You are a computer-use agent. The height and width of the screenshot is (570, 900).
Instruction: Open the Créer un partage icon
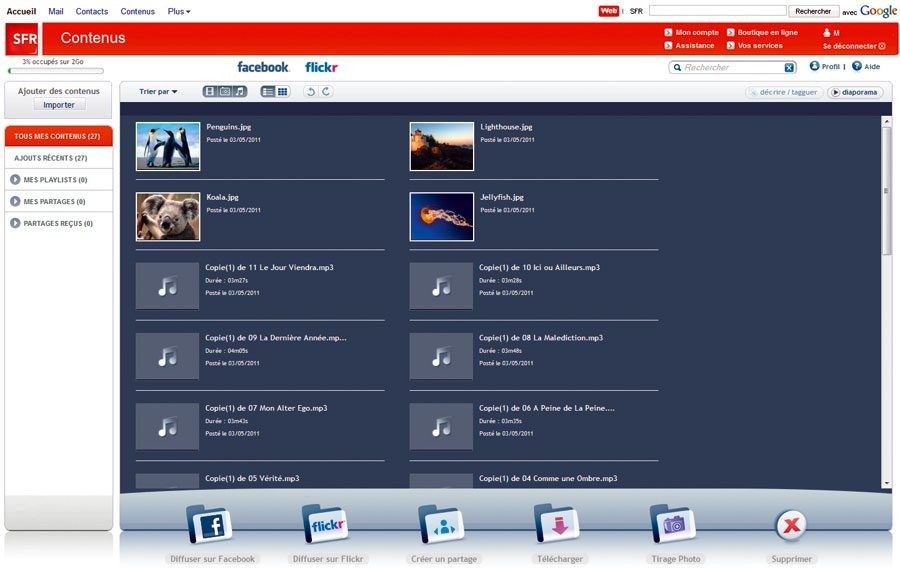point(442,524)
